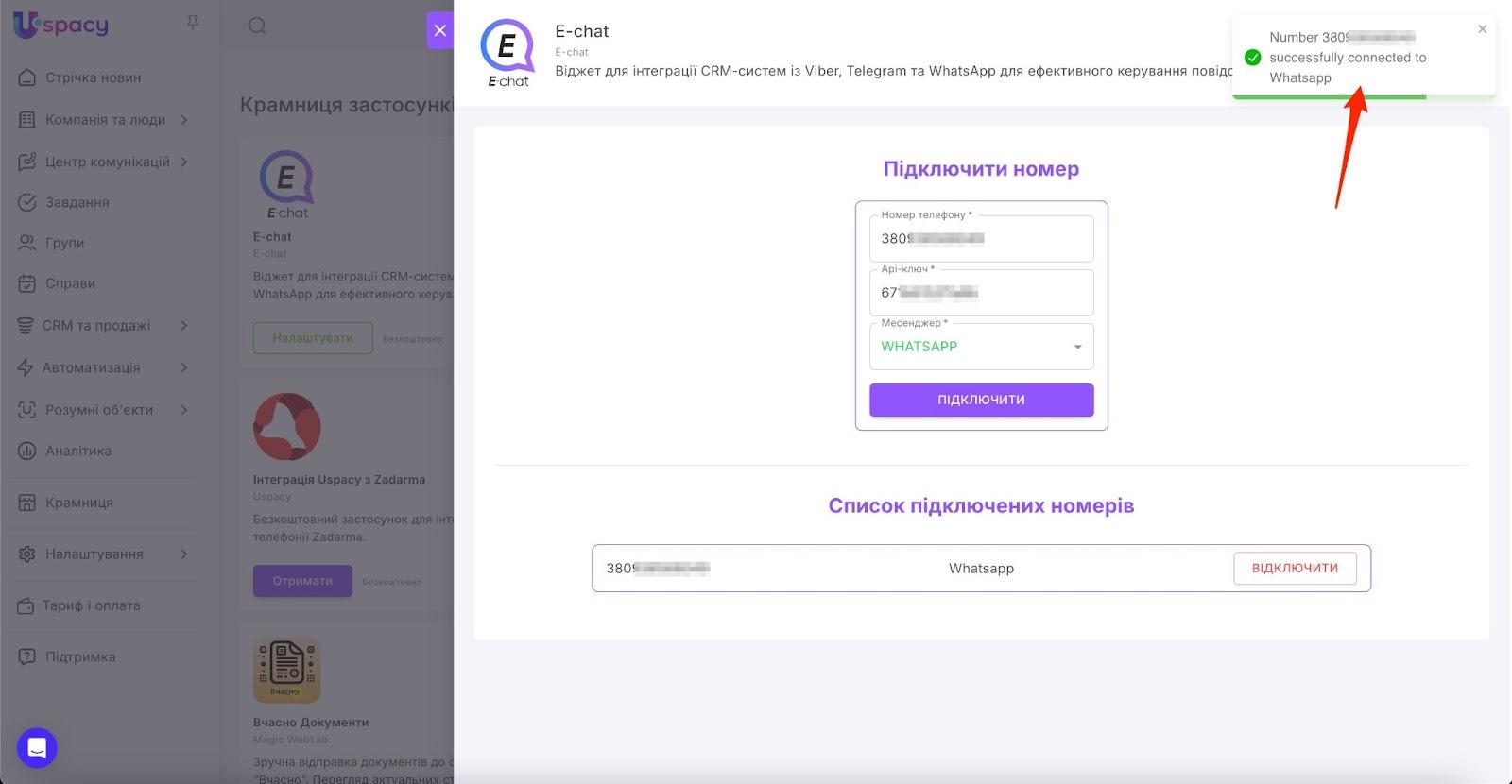Click the E-chat app card title
1512x784 pixels.
[272, 237]
